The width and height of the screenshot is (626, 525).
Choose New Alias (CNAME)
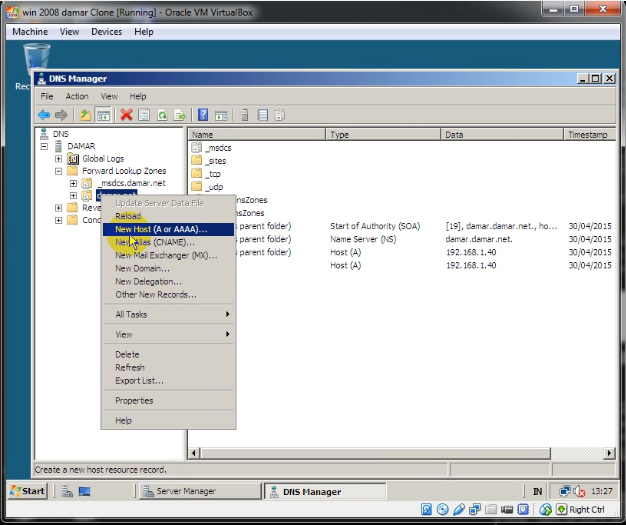[168, 242]
